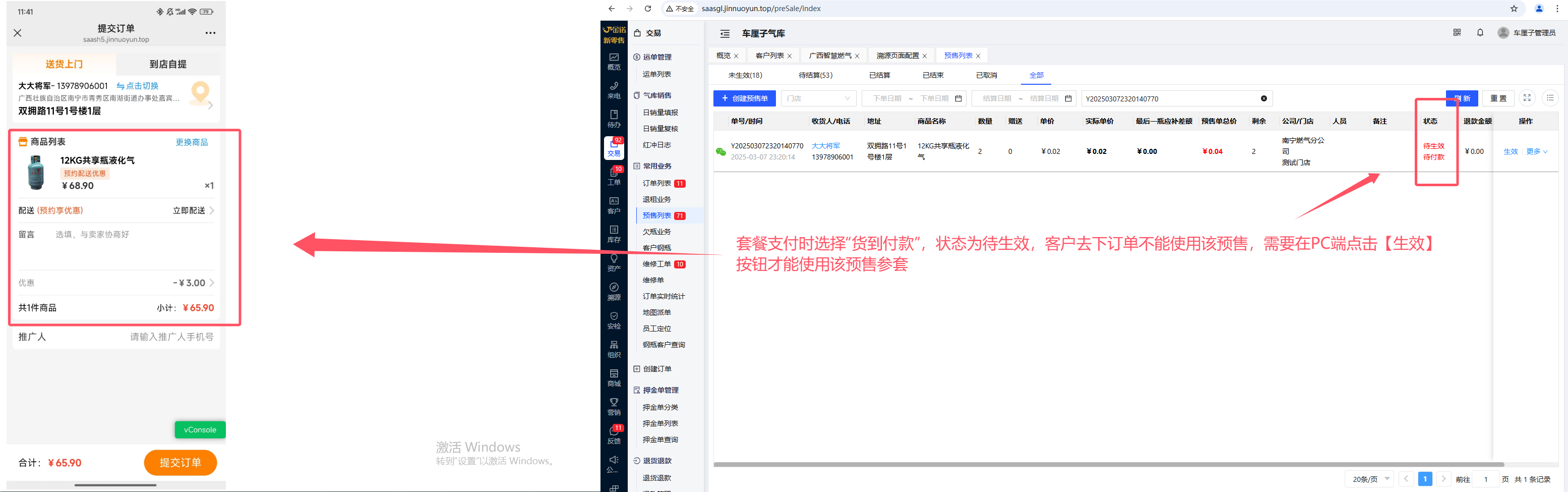This screenshot has height=492, width=1568.
Task: Select the 送货上门 delivery option
Action: click(65, 64)
